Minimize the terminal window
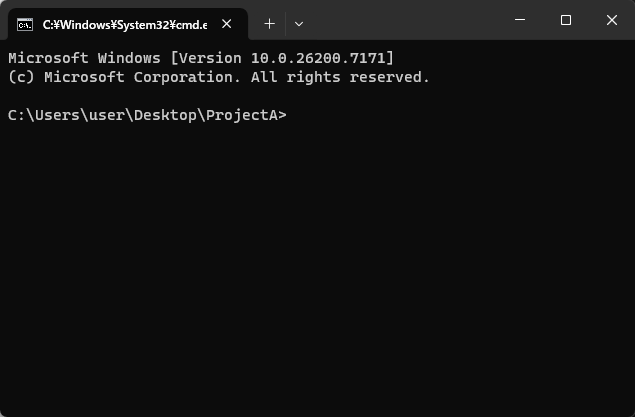635x417 pixels. coord(519,20)
